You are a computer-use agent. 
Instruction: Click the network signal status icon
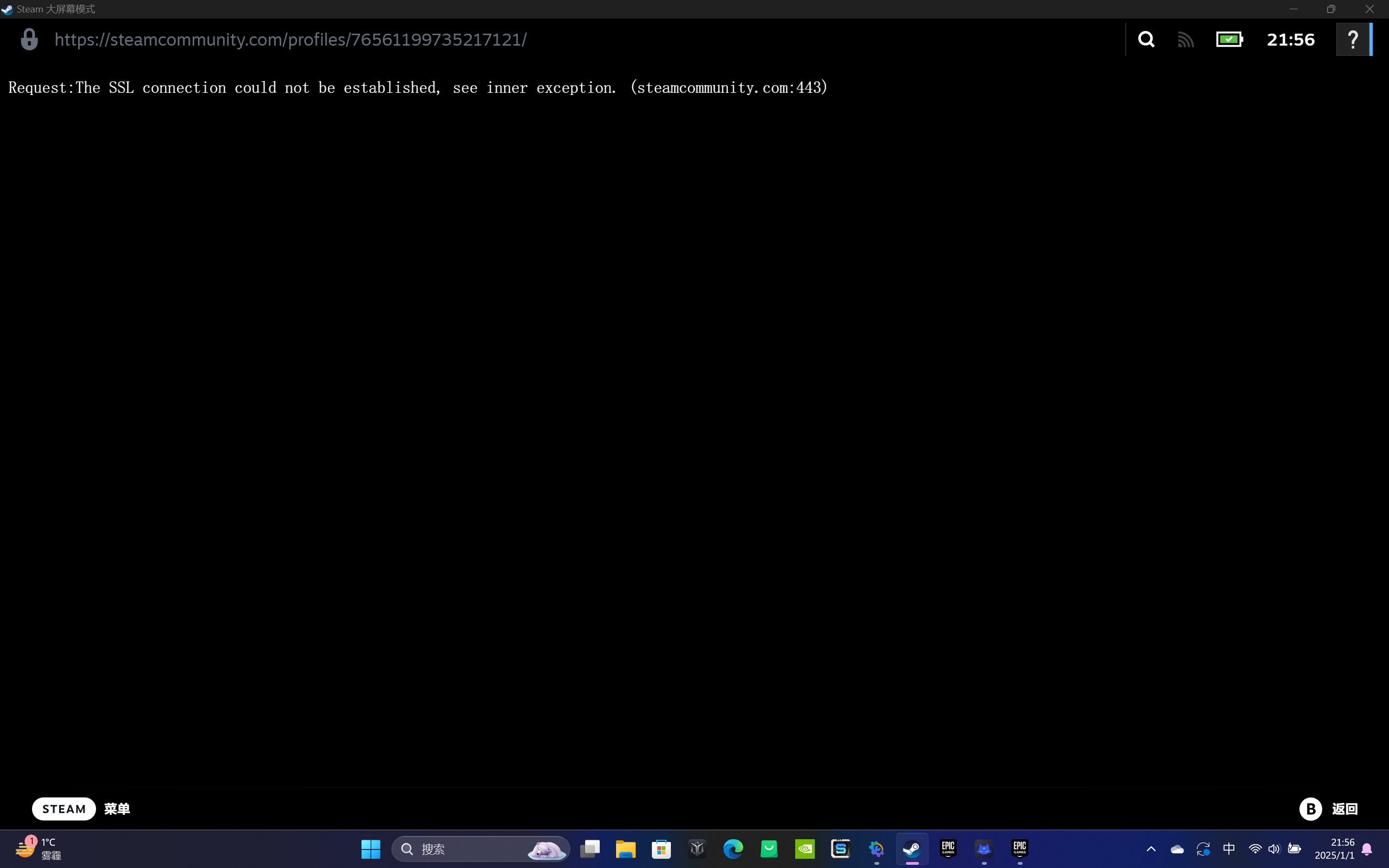point(1185,40)
